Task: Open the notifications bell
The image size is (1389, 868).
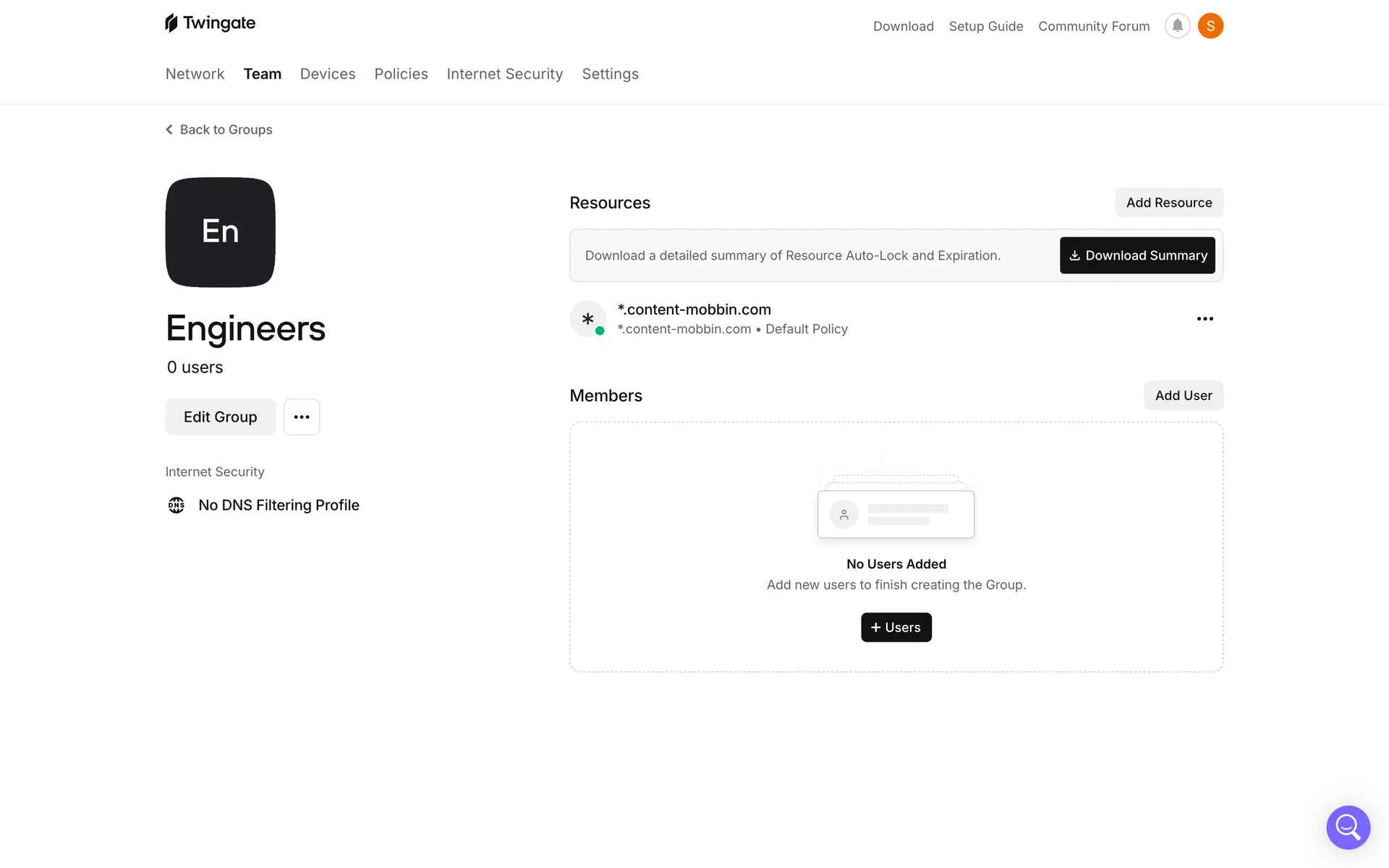Action: [x=1177, y=26]
